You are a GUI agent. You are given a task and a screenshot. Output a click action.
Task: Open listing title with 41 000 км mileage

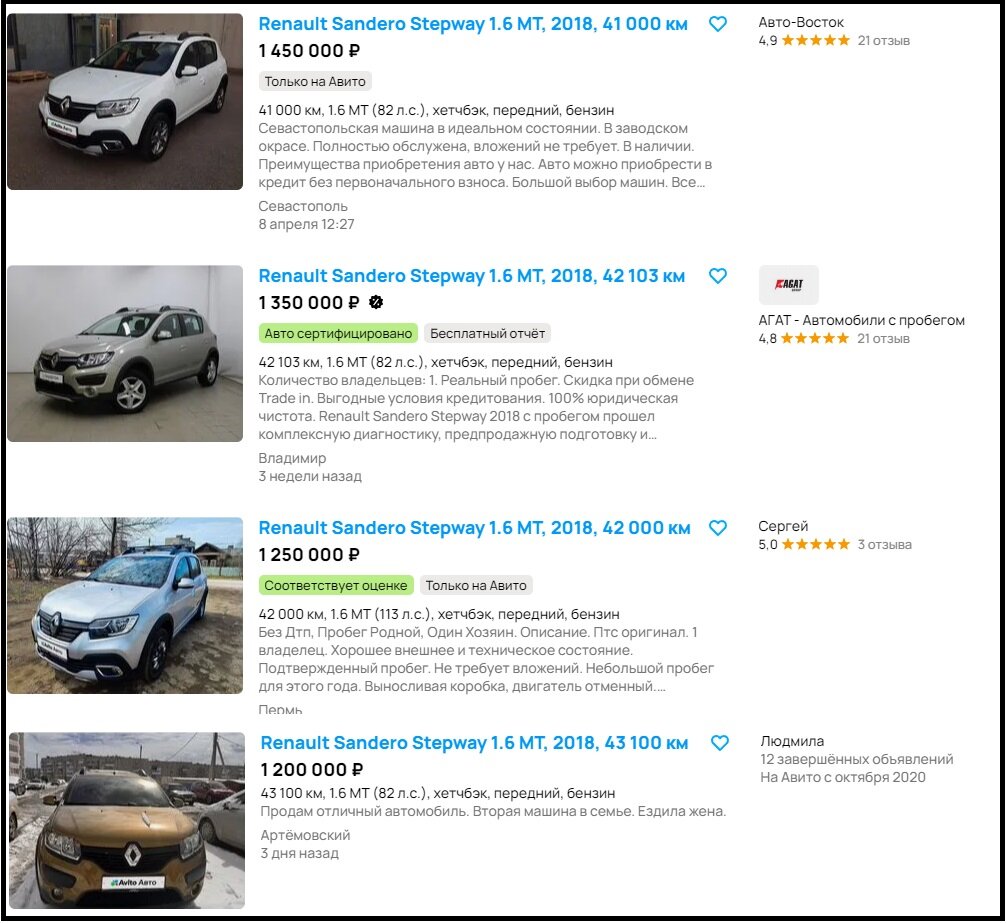pyautogui.click(x=473, y=24)
